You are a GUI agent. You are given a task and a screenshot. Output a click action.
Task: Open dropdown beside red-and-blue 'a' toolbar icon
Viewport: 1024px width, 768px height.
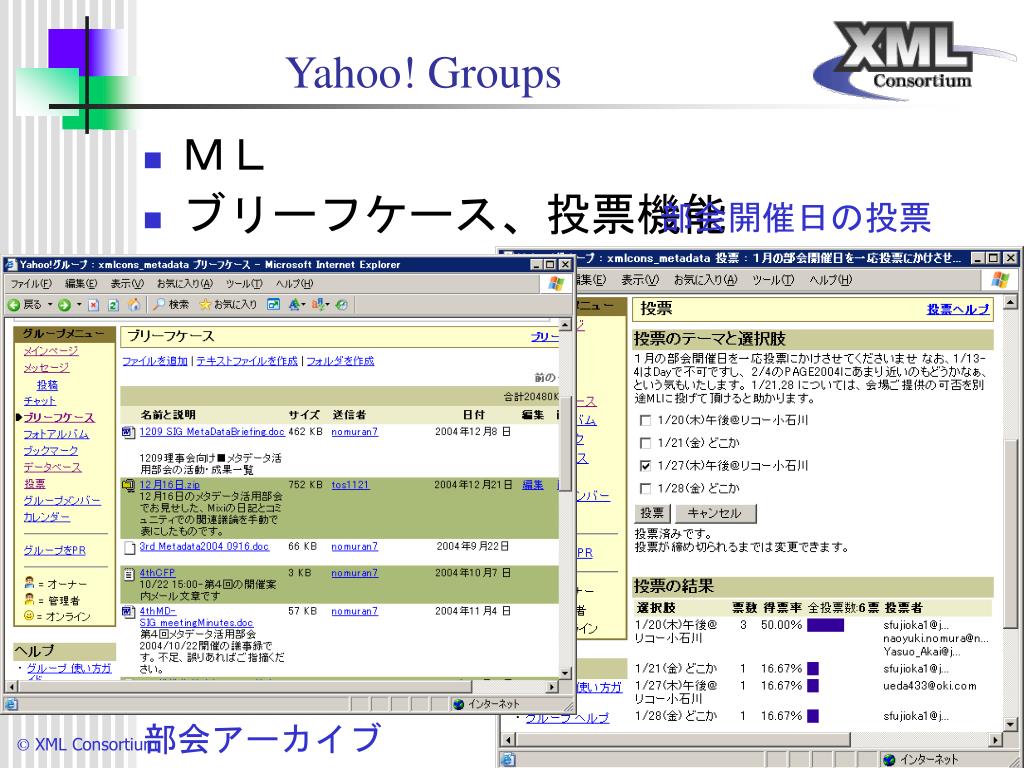coord(327,305)
